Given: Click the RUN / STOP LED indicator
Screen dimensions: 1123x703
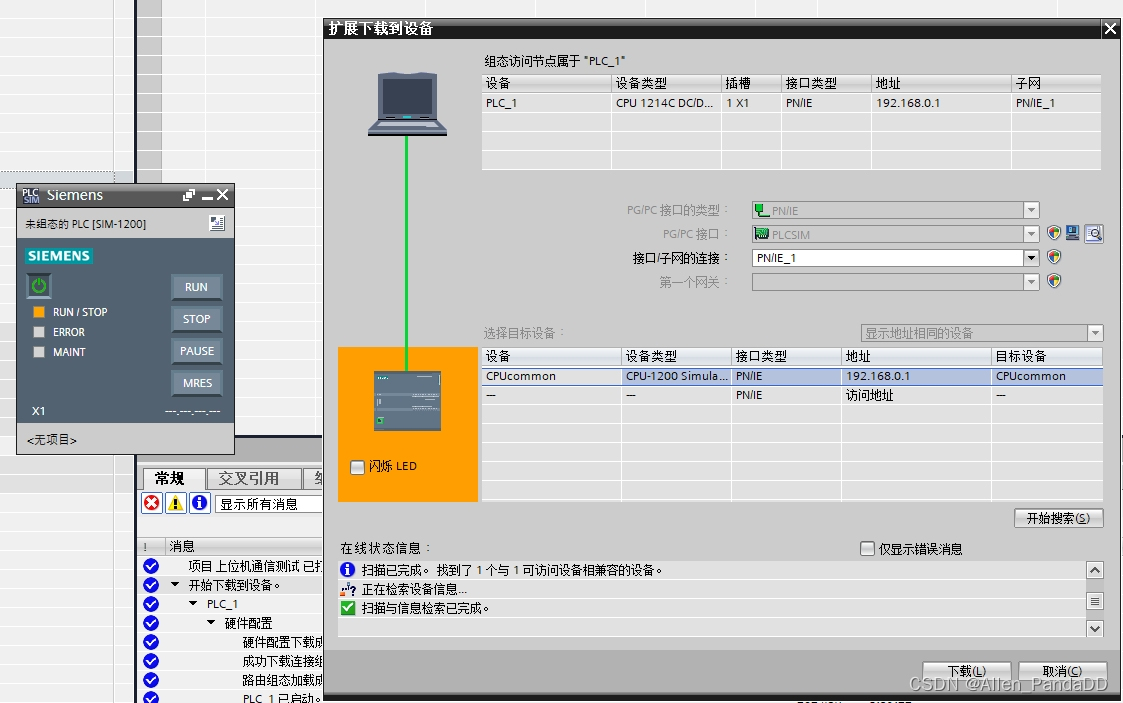Looking at the screenshot, I should pos(39,312).
